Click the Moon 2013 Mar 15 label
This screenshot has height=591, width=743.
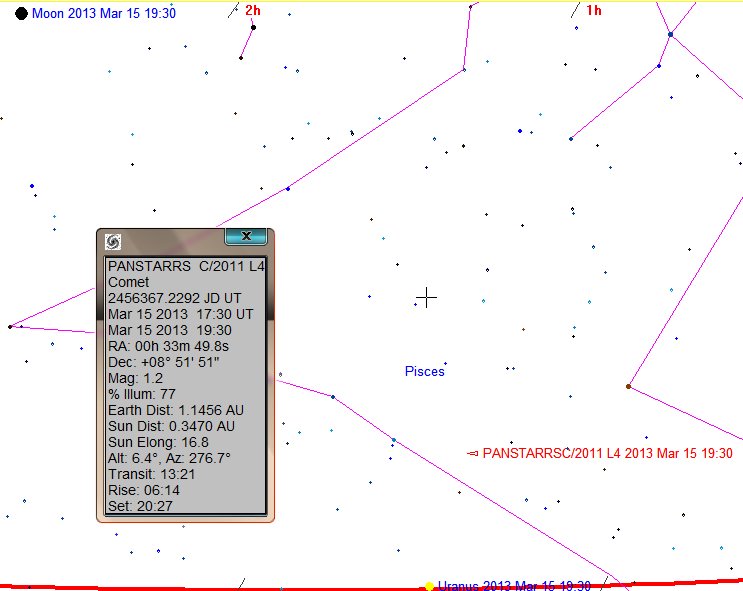(104, 13)
